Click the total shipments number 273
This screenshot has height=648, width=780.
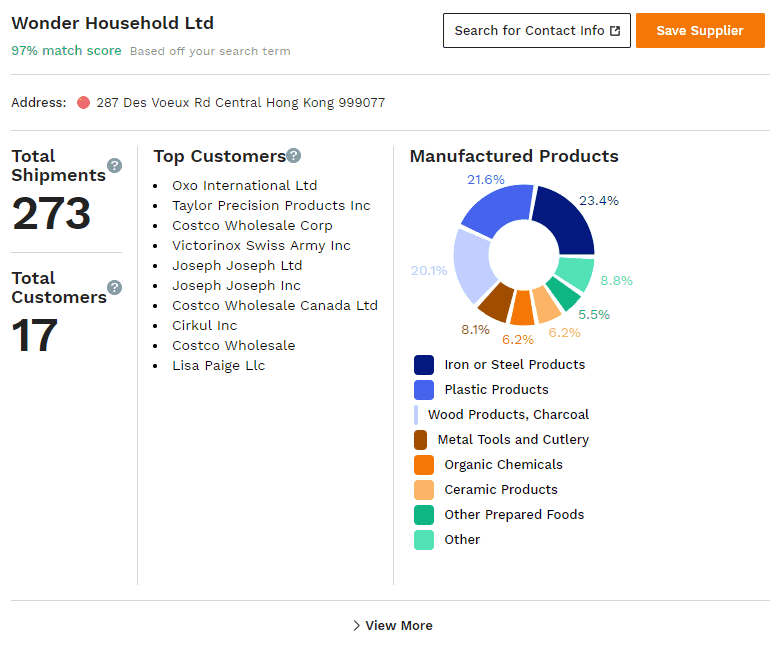click(51, 214)
